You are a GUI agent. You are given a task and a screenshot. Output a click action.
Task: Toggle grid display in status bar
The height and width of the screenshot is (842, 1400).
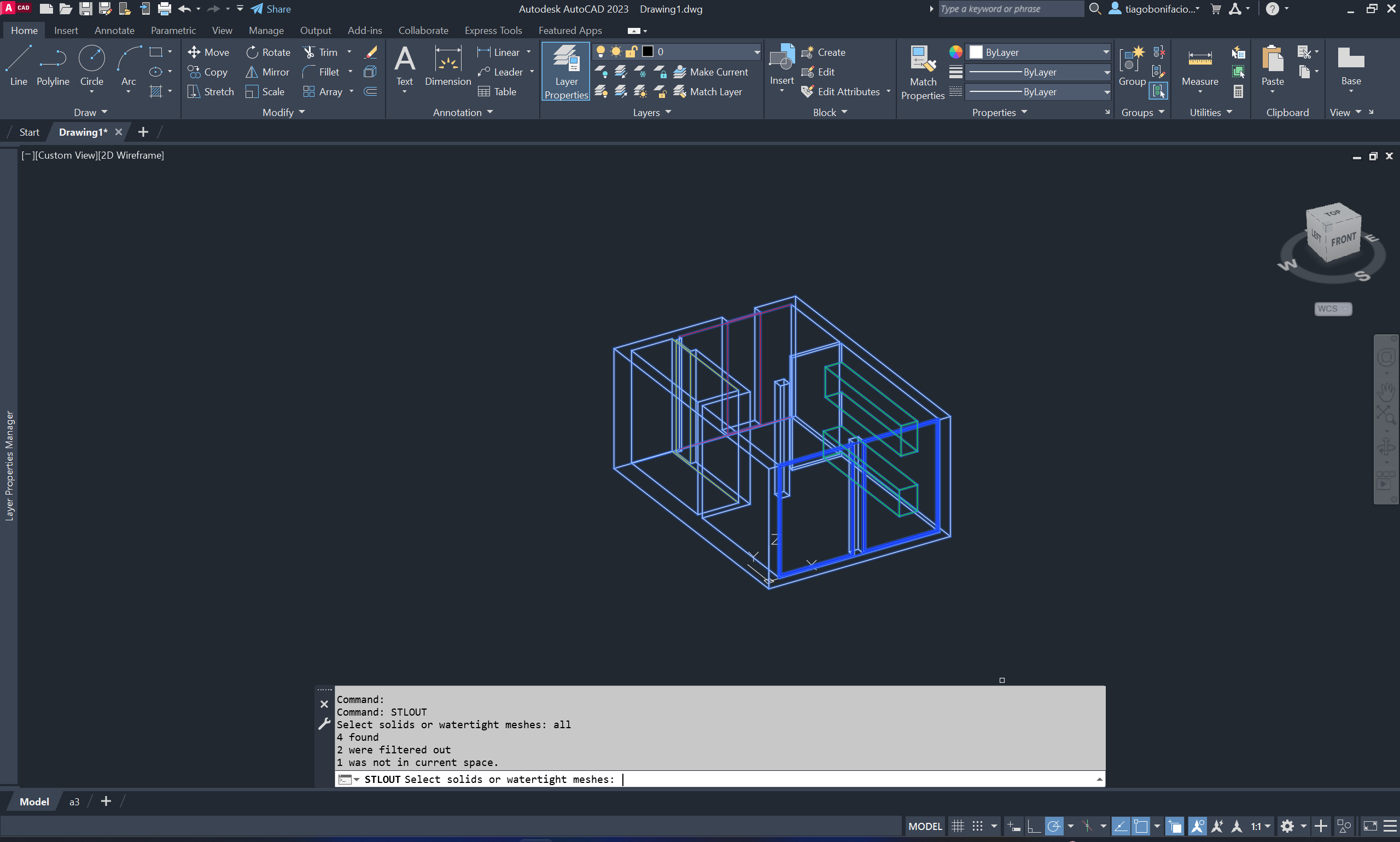[957, 826]
